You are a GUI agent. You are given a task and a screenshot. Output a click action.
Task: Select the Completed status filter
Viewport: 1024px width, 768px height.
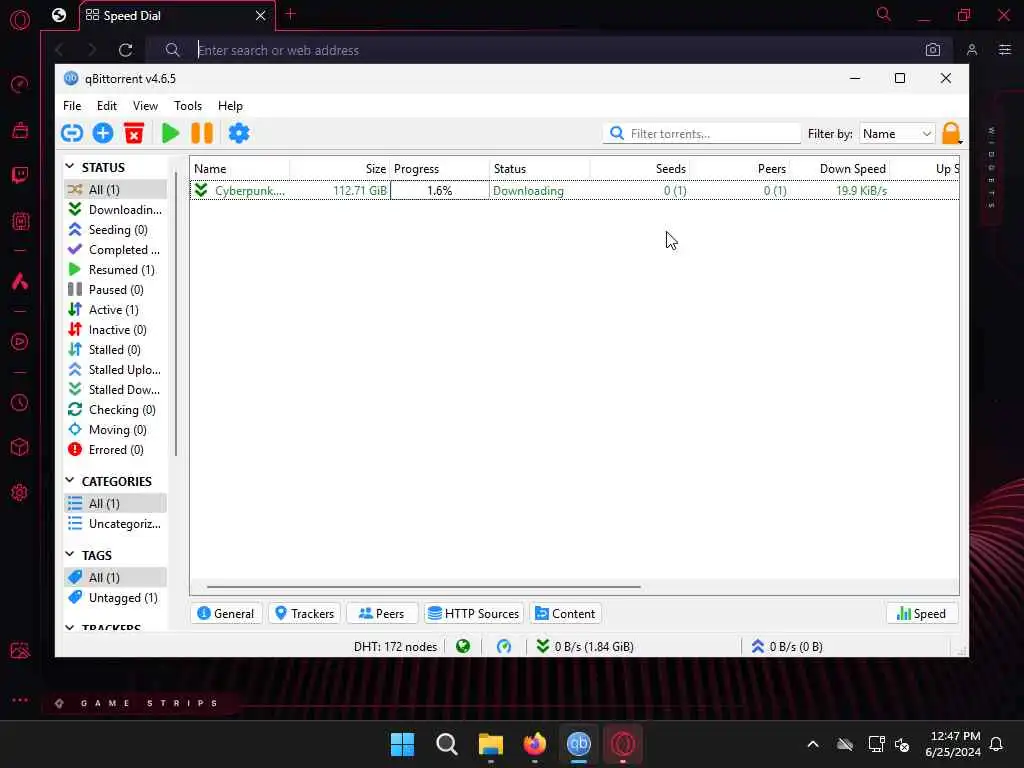point(116,249)
